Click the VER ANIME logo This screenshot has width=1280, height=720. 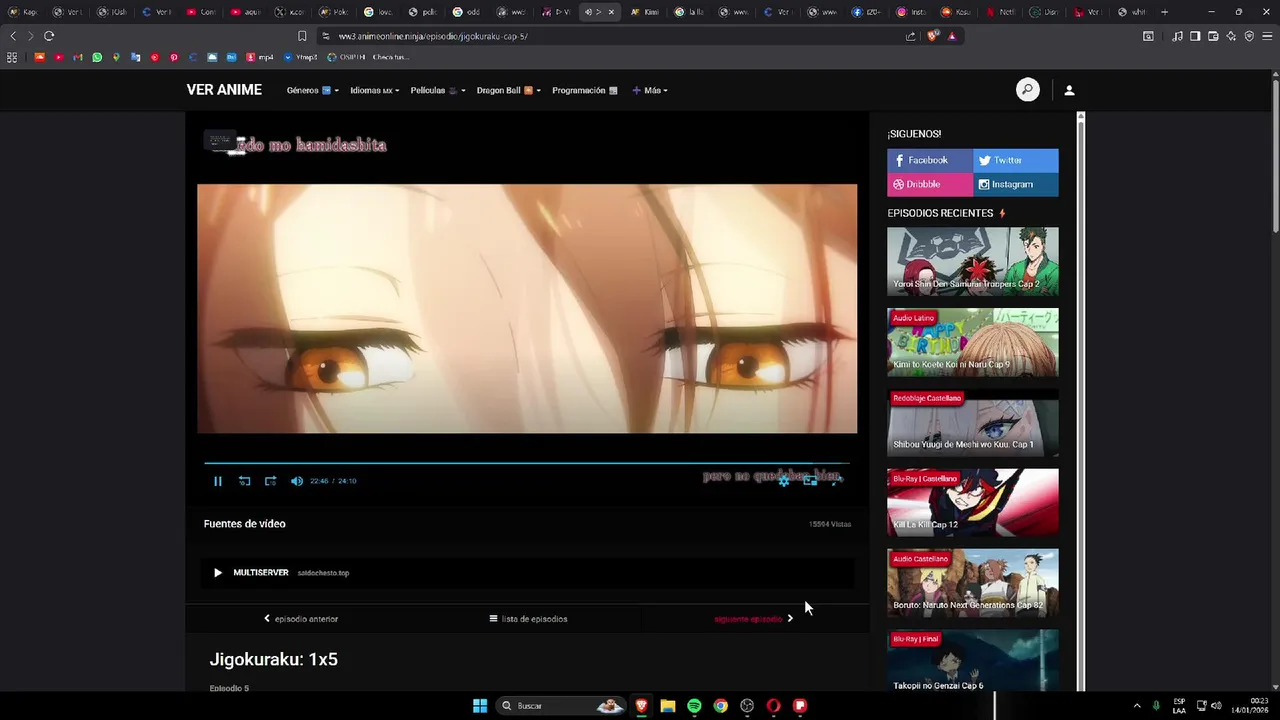pos(224,90)
